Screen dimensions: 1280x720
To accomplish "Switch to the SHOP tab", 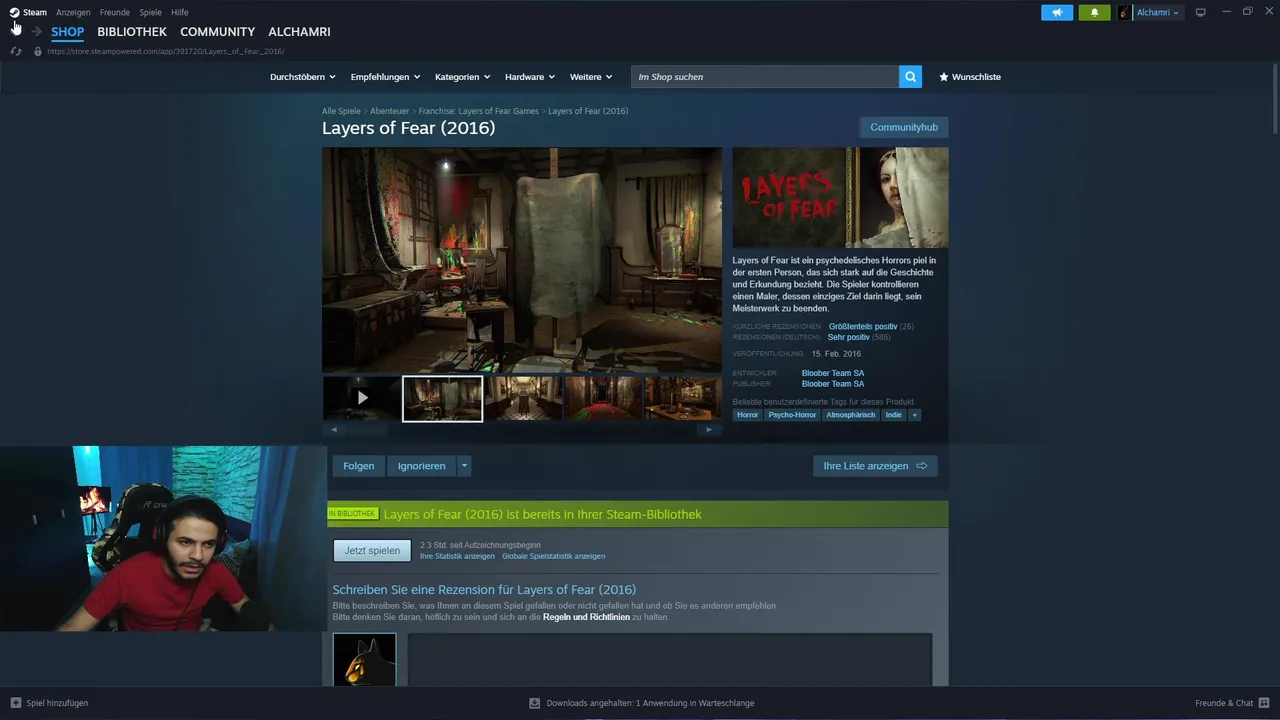I will (x=68, y=32).
